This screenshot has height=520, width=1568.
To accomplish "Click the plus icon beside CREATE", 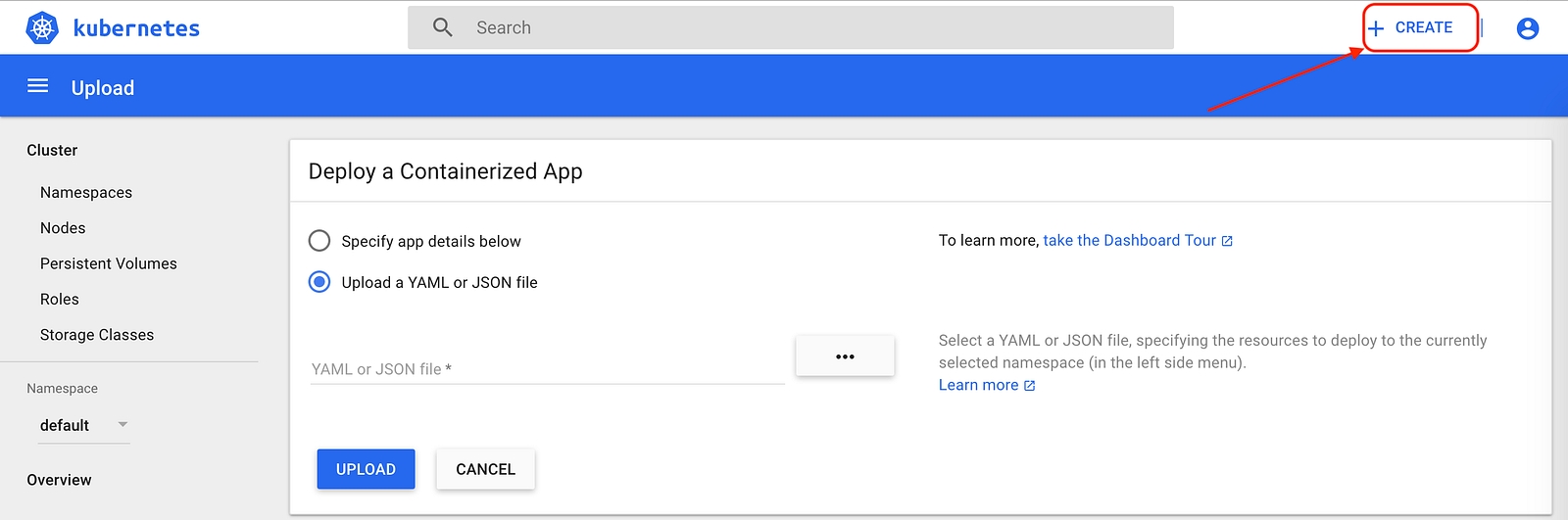I will coord(1376,28).
